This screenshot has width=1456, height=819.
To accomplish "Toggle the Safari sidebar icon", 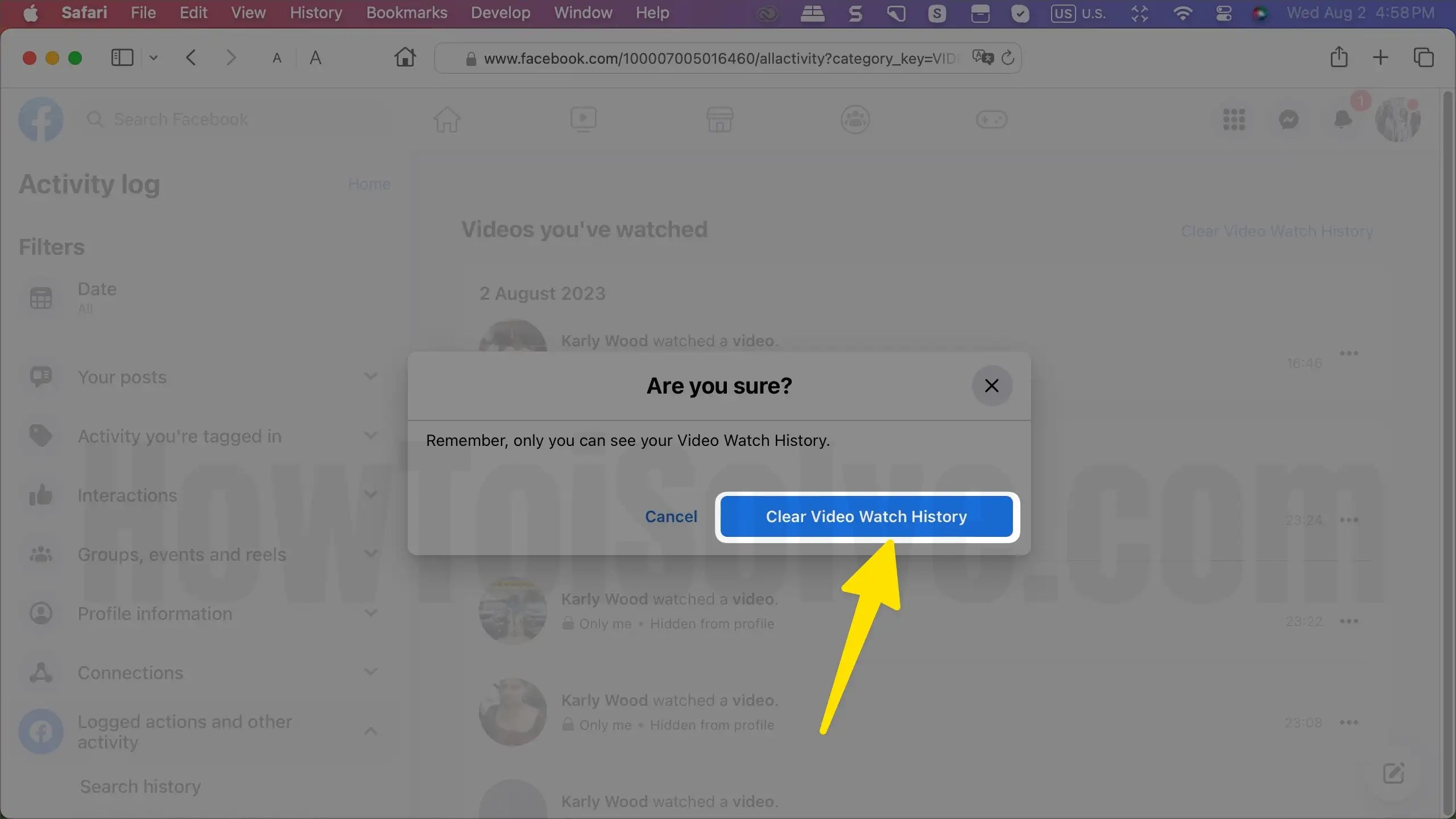I will point(122,57).
